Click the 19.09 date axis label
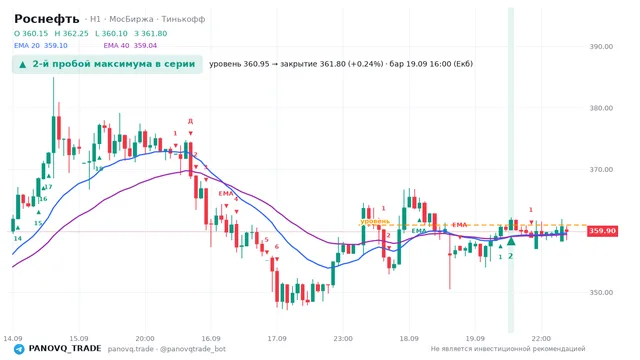 point(475,338)
